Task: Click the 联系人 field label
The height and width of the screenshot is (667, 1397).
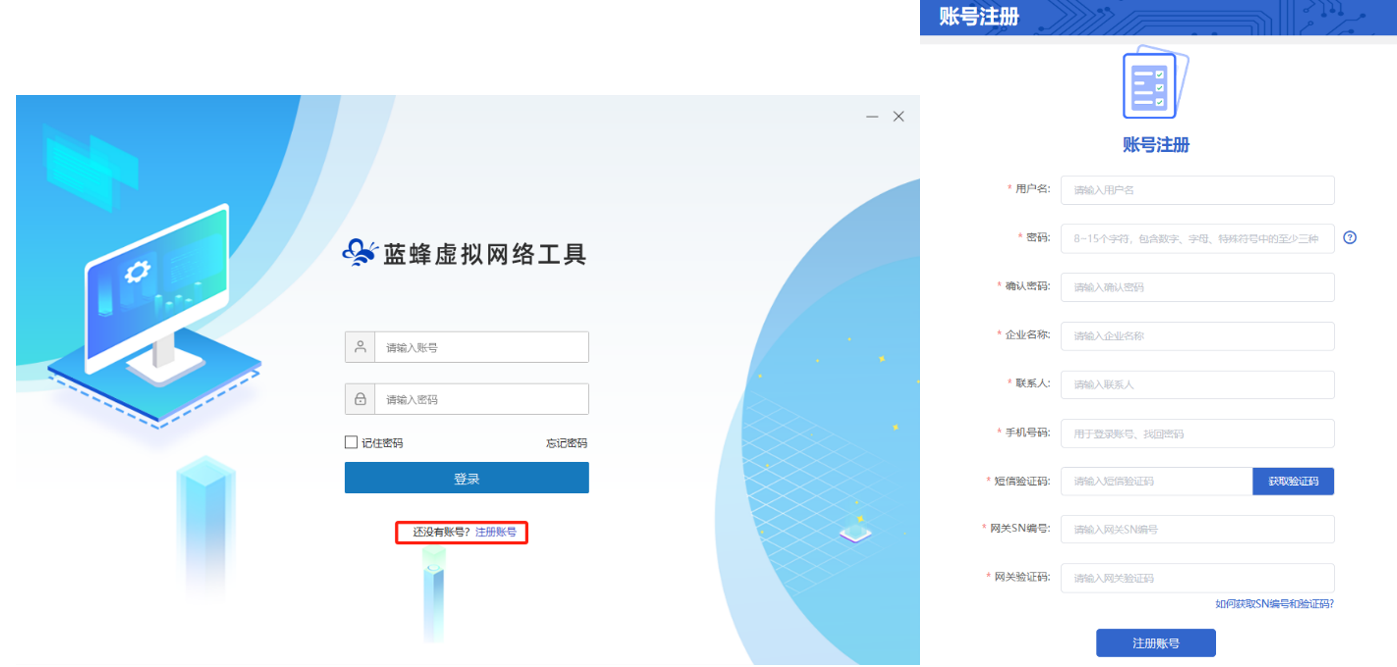Action: point(1032,383)
